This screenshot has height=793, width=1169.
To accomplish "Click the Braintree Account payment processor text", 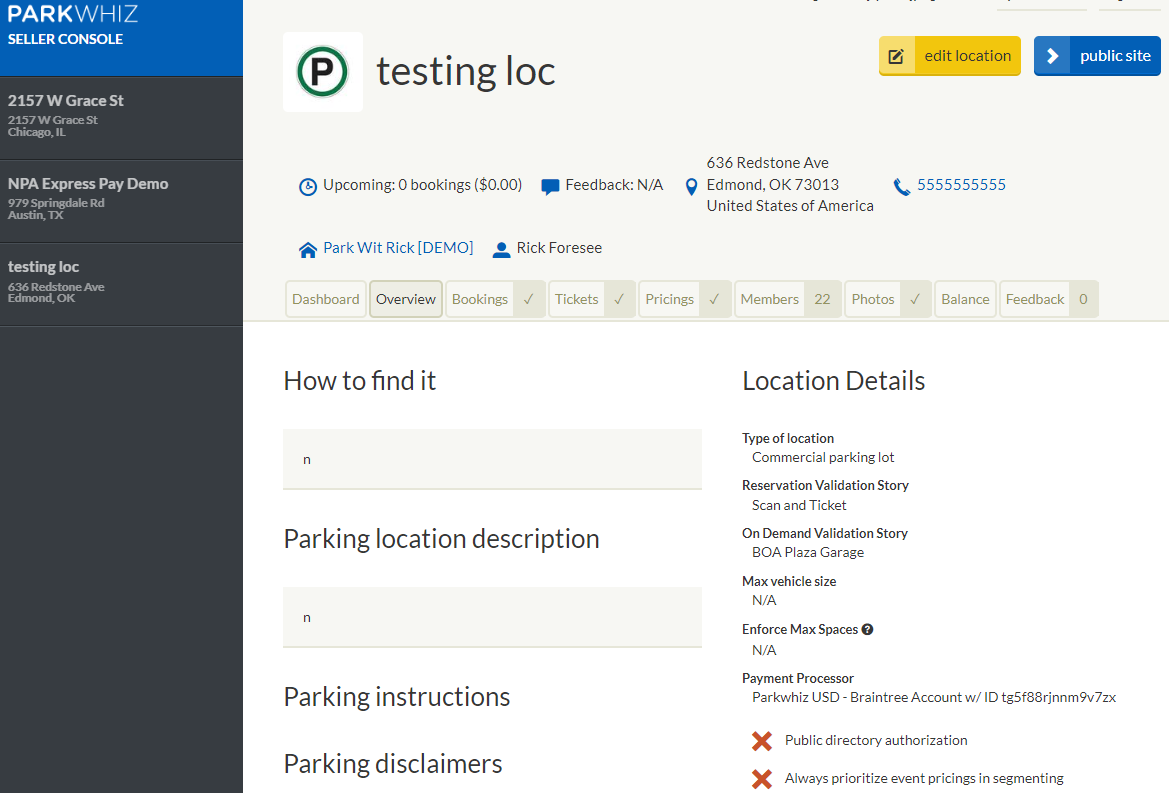I will click(933, 698).
